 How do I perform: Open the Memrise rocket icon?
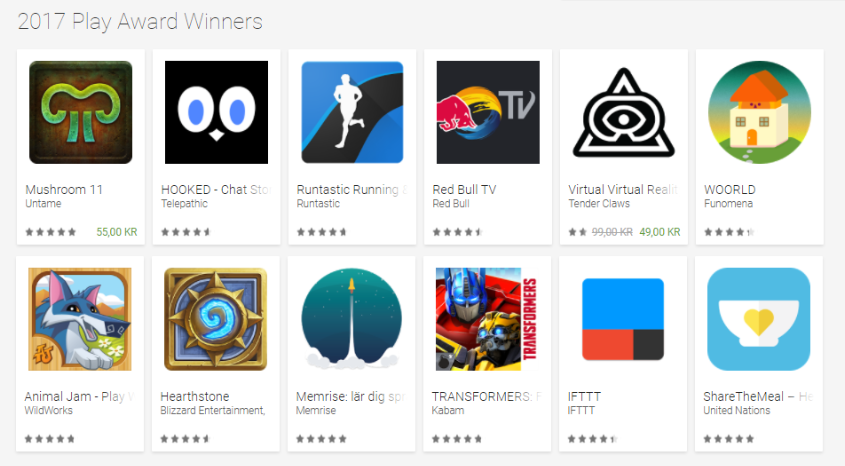351,319
